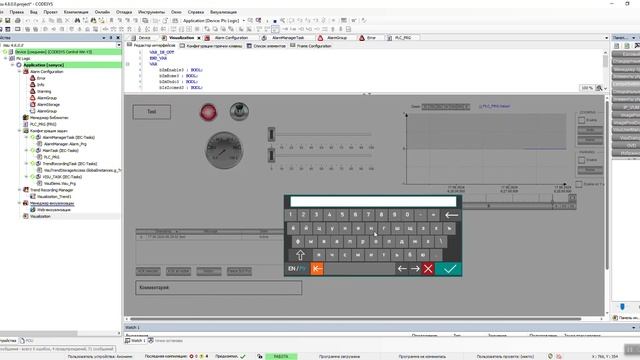Open Visualization_Trend1 node in tree
Viewport: 640px width, 360px height.
tap(54, 196)
